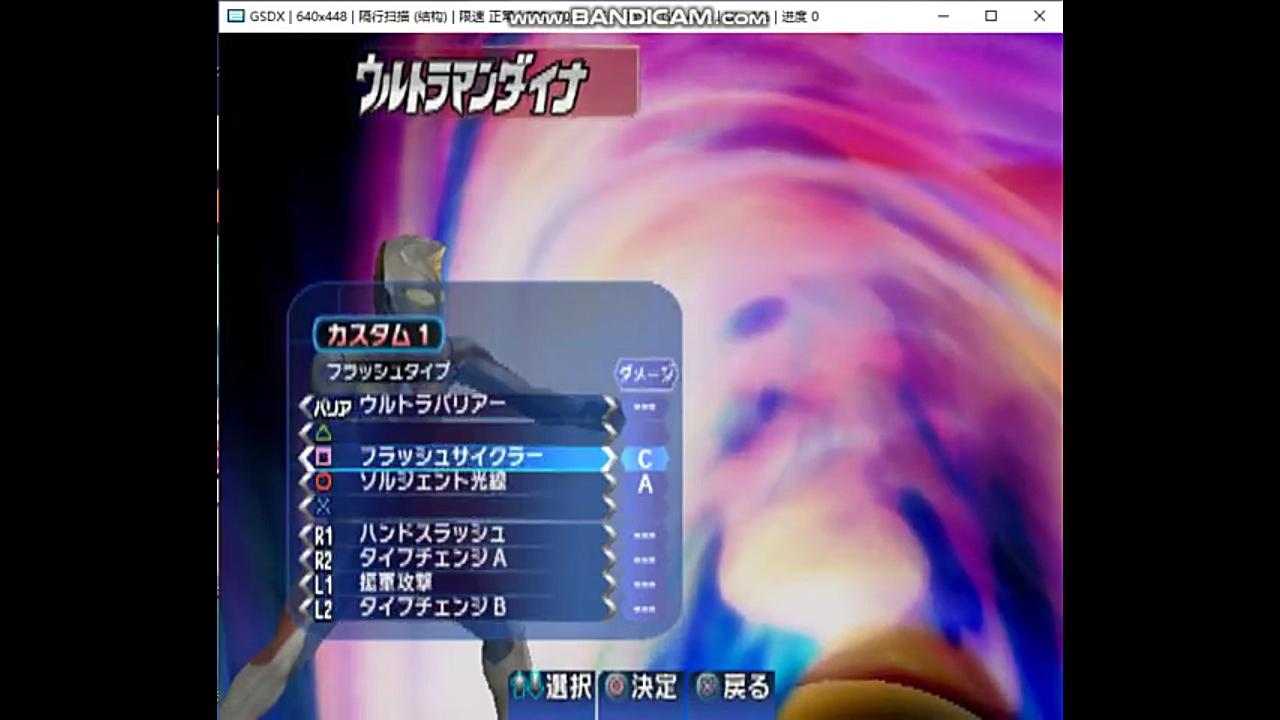This screenshot has width=1280, height=720.
Task: Change ハンドスラッシュ to the previous option
Action: [305, 534]
